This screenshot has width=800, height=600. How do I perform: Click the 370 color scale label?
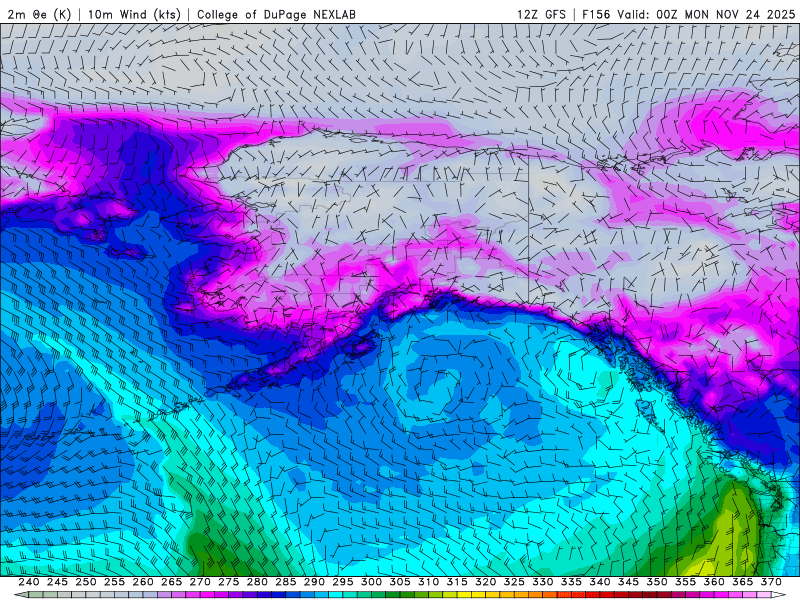[x=771, y=582]
